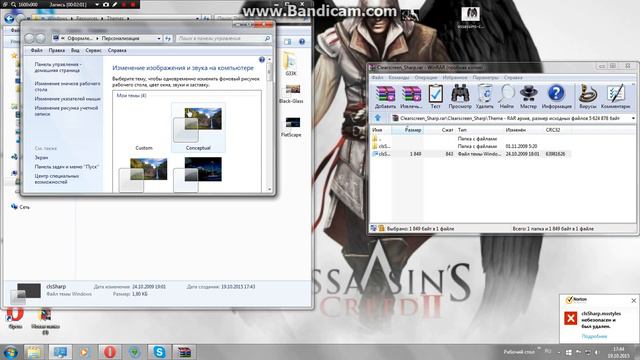
Task: Open Справка menu in Personalization window
Action: 117,50
